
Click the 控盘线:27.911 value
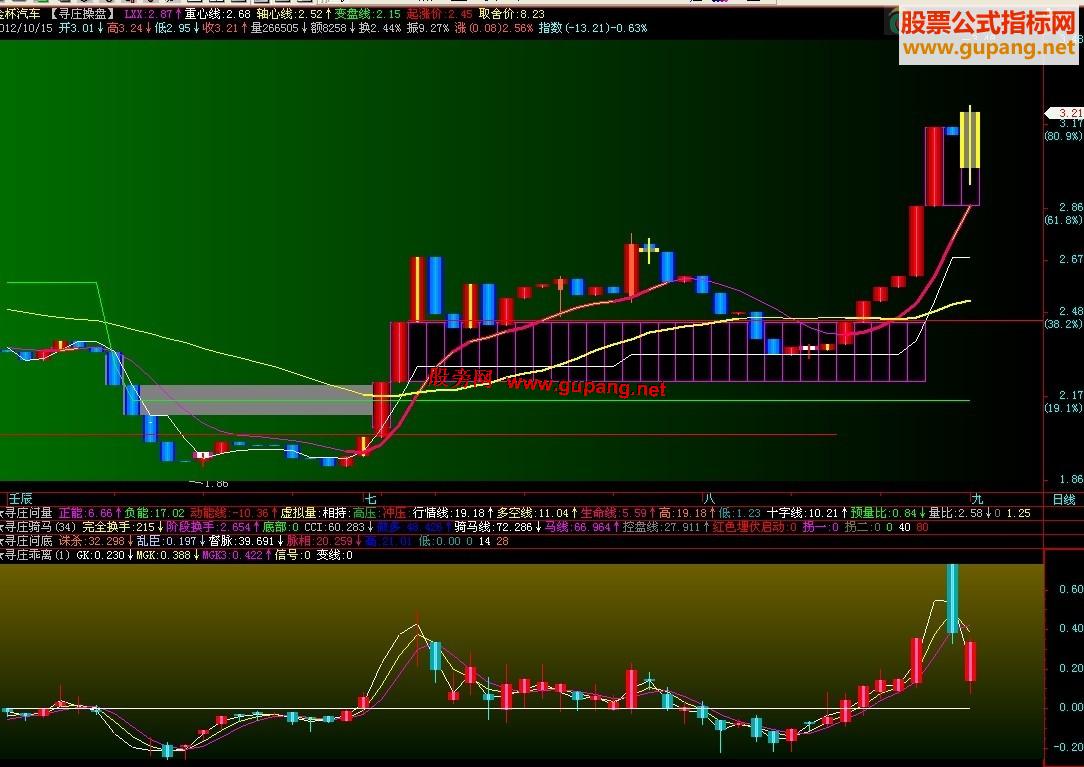tap(662, 527)
